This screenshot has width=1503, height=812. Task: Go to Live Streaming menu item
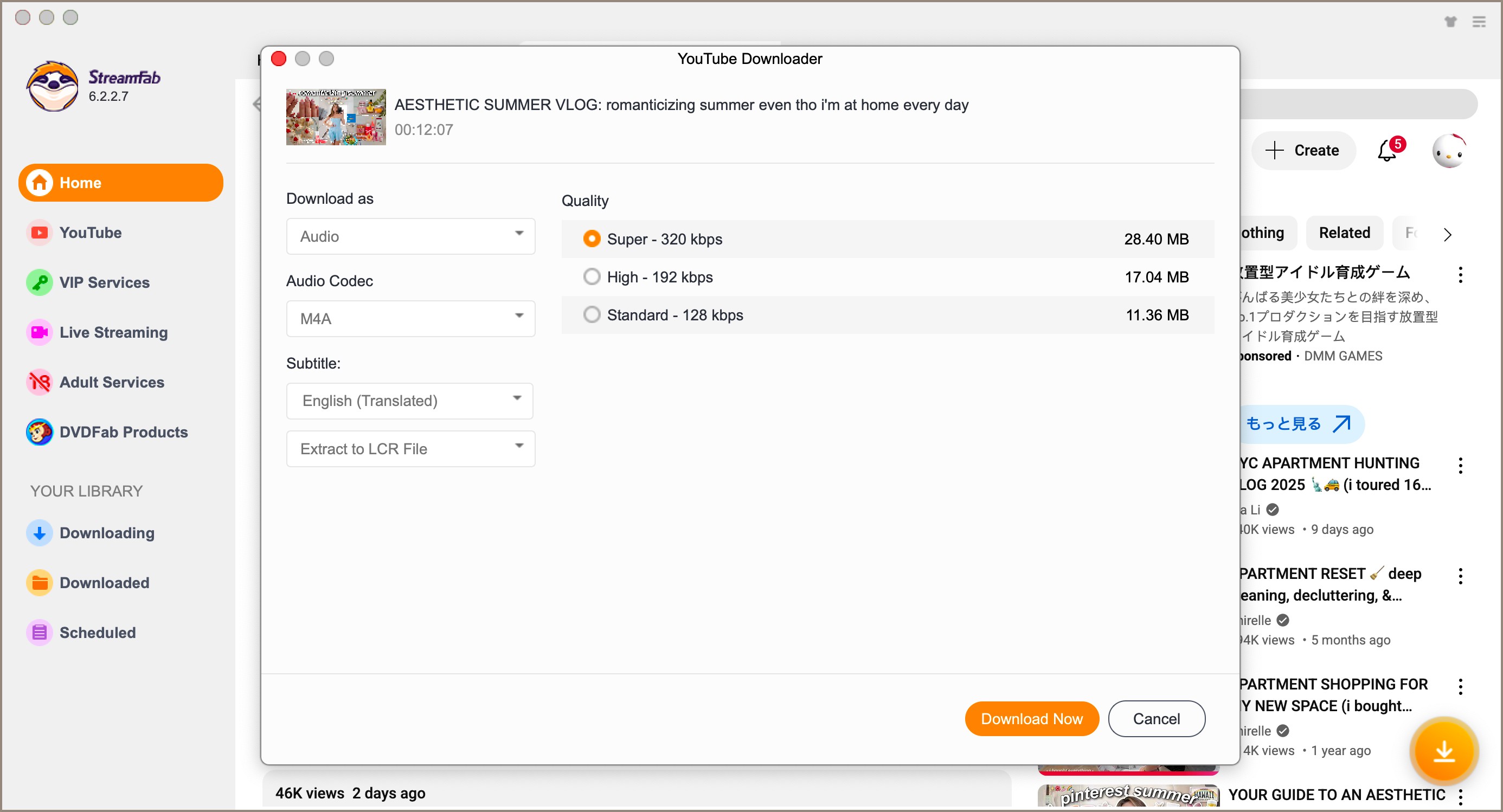pos(113,332)
